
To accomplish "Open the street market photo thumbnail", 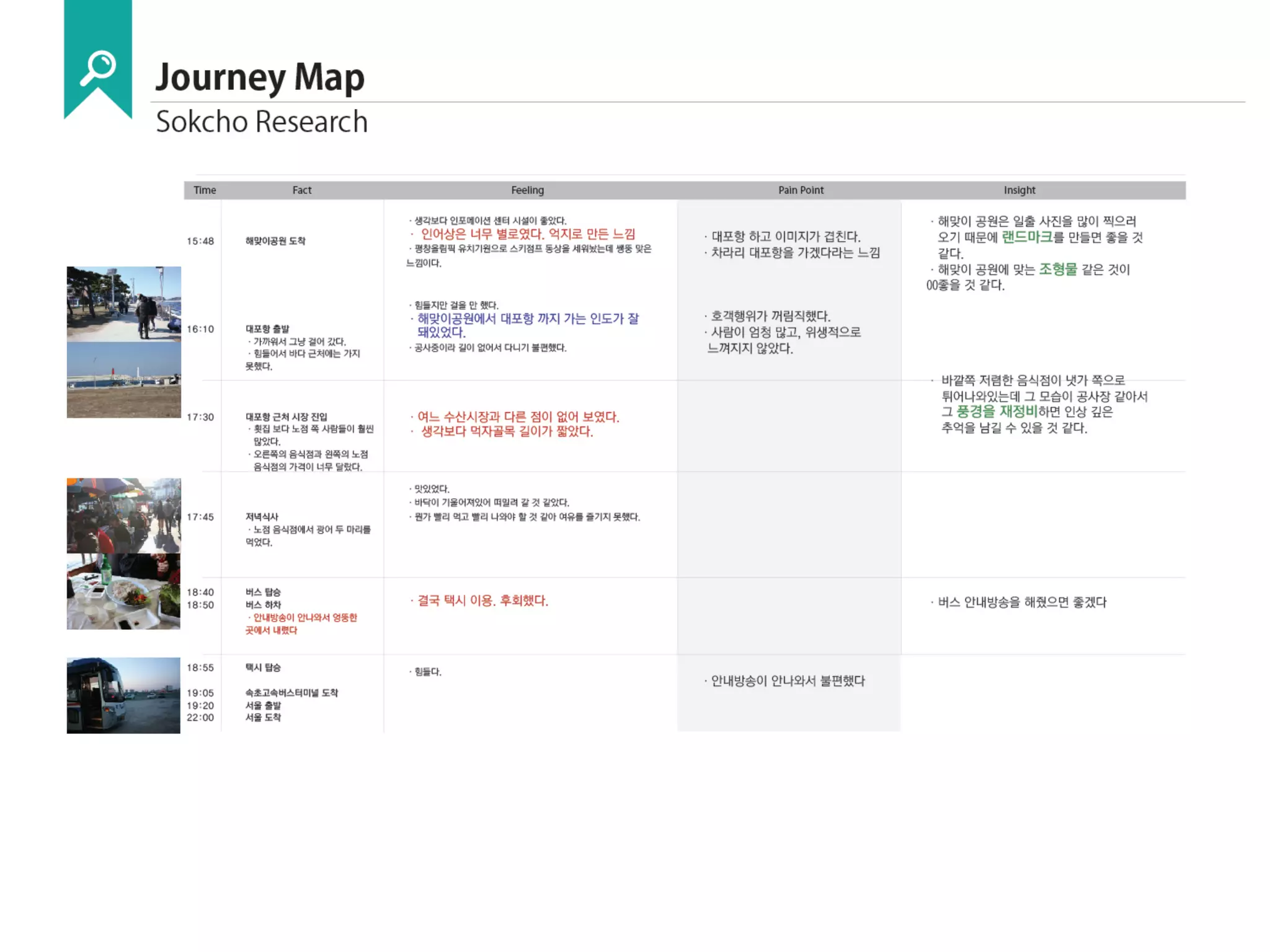I will pyautogui.click(x=123, y=515).
